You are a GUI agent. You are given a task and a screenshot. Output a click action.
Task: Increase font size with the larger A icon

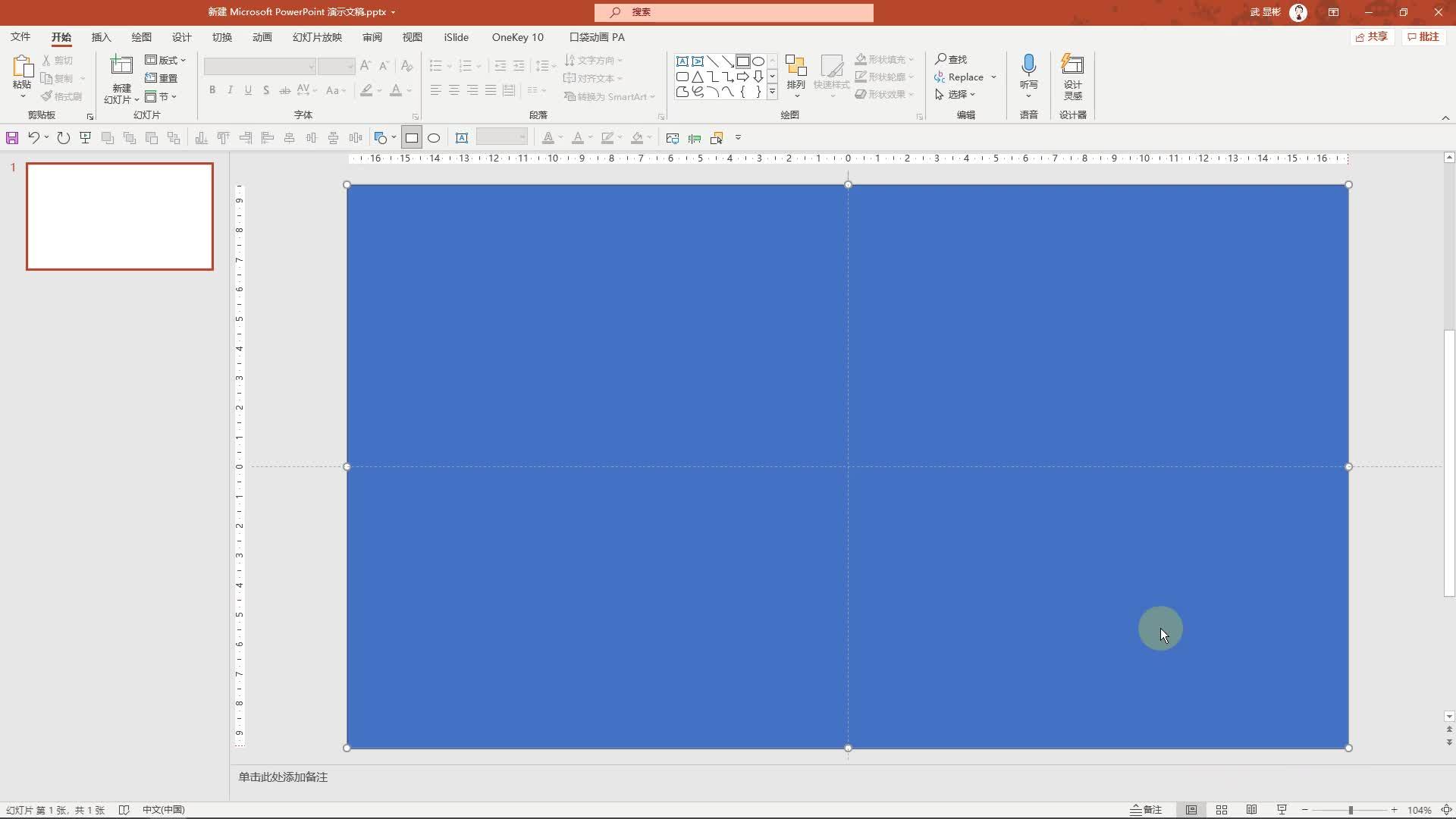pyautogui.click(x=366, y=66)
